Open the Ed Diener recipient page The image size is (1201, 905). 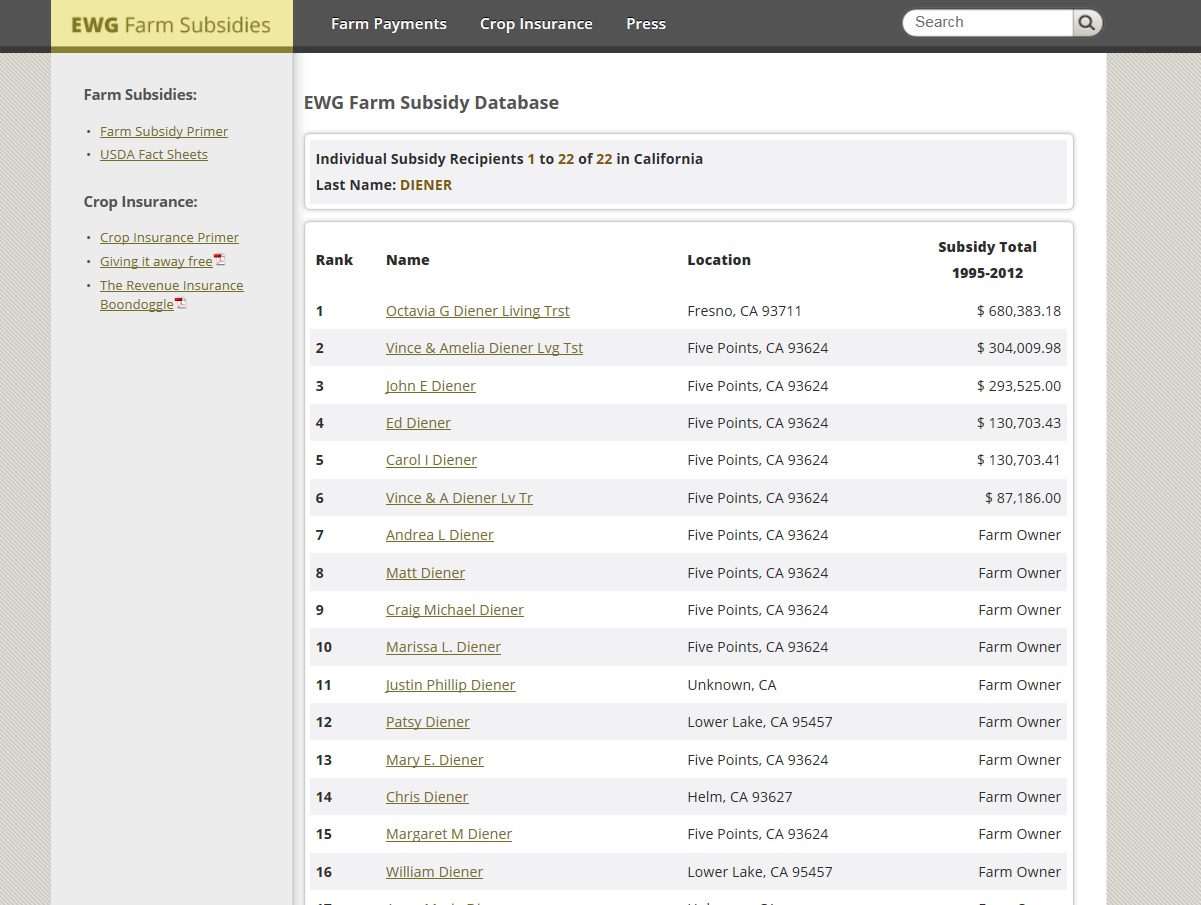click(418, 423)
